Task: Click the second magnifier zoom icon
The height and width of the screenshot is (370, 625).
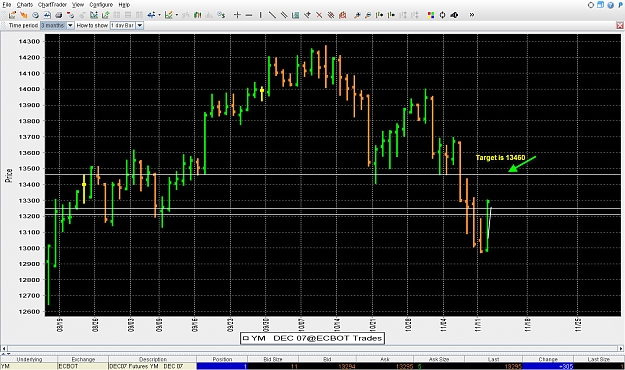Action: coord(368,15)
